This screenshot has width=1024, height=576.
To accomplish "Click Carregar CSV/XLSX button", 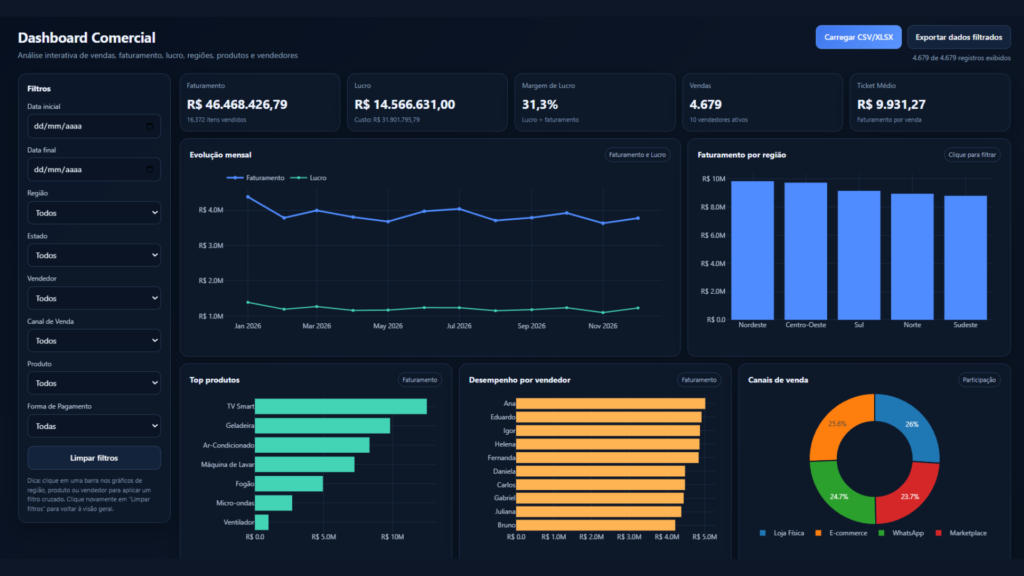I will coord(858,37).
